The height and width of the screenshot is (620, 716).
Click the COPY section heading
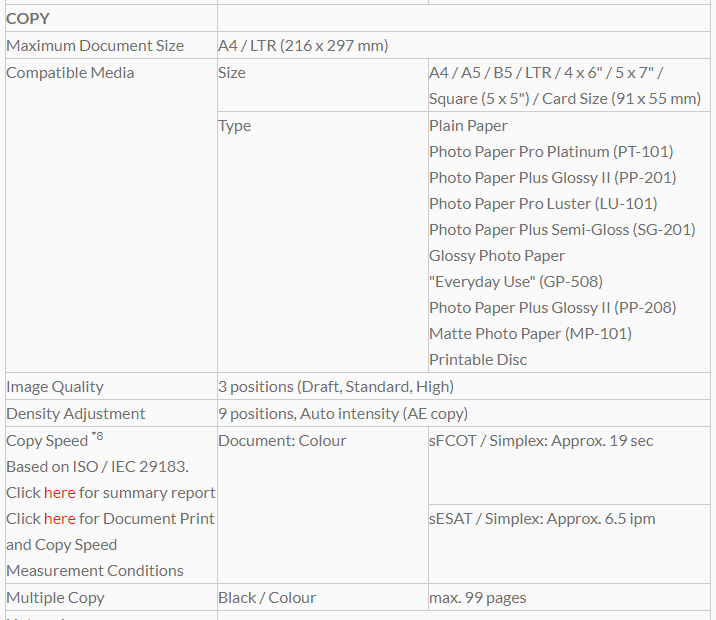(x=28, y=18)
